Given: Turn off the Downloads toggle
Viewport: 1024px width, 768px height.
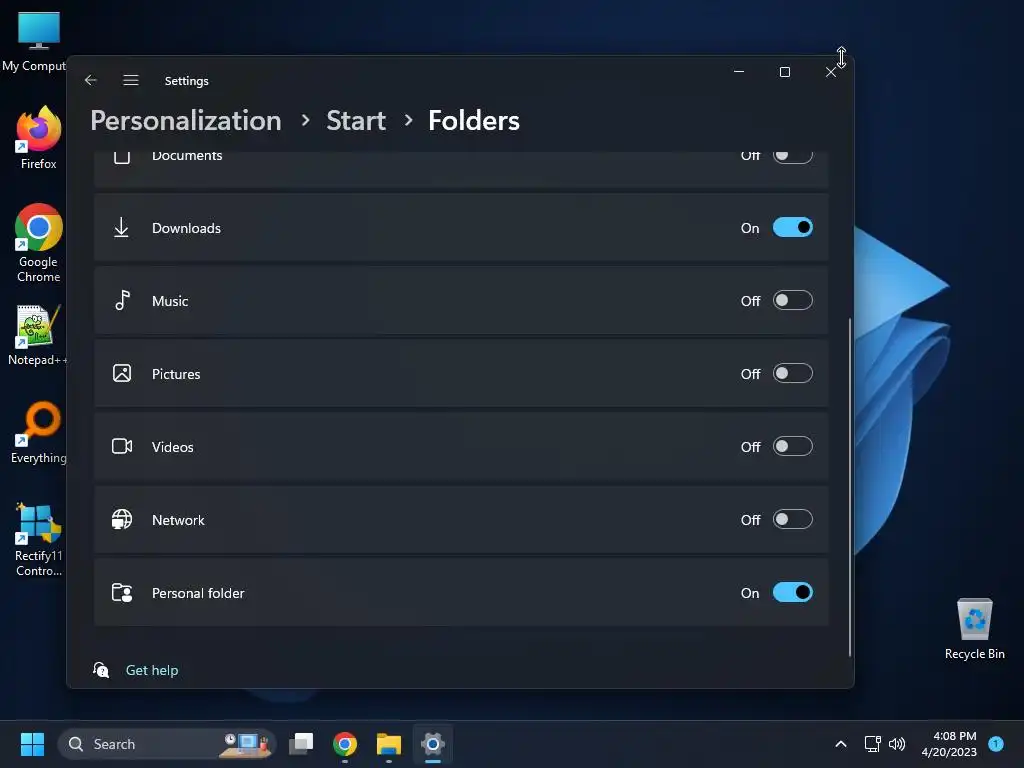Looking at the screenshot, I should point(792,227).
